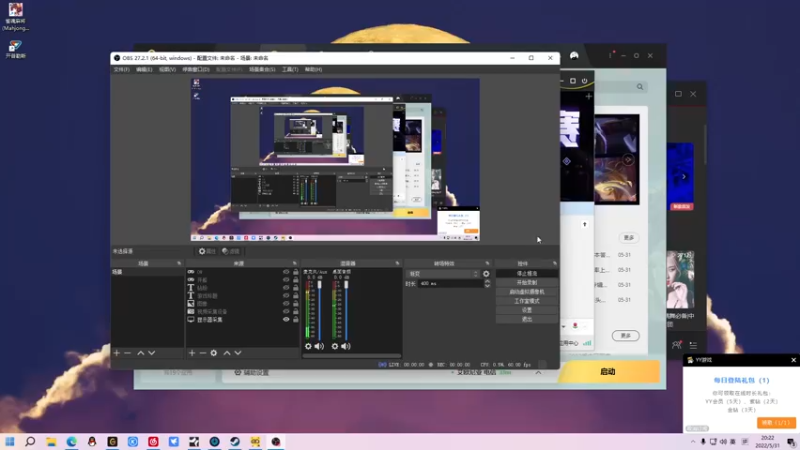Image resolution: width=800 pixels, height=450 pixels.
Task: Open the View menu in OBS
Action: pyautogui.click(x=167, y=69)
